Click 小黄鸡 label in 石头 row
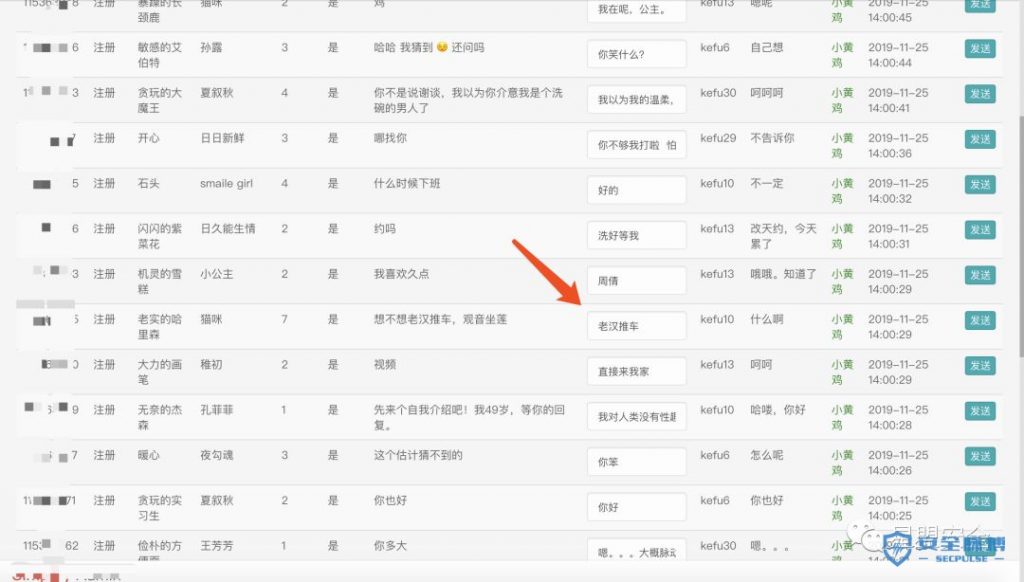This screenshot has width=1024, height=582. click(842, 191)
